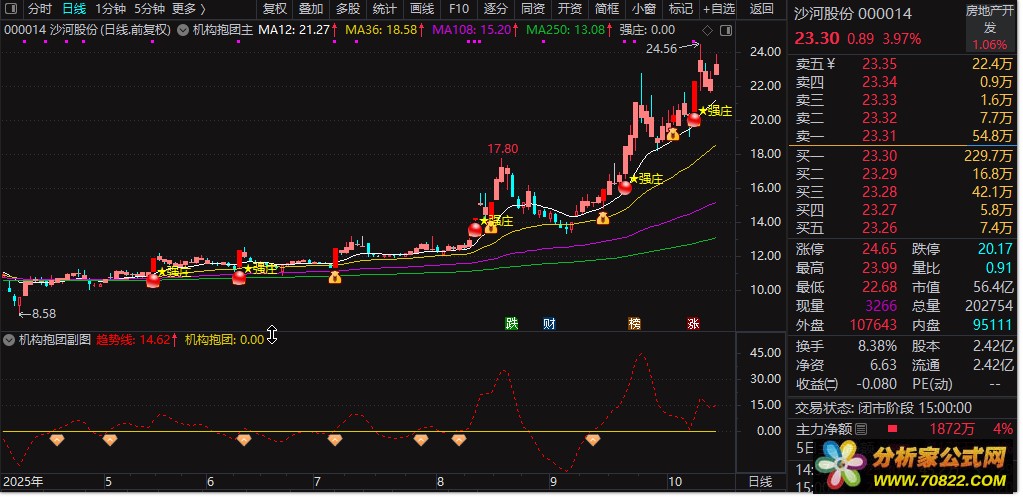
Task: Click the 日线 period label at bottom right
Action: (x=760, y=482)
